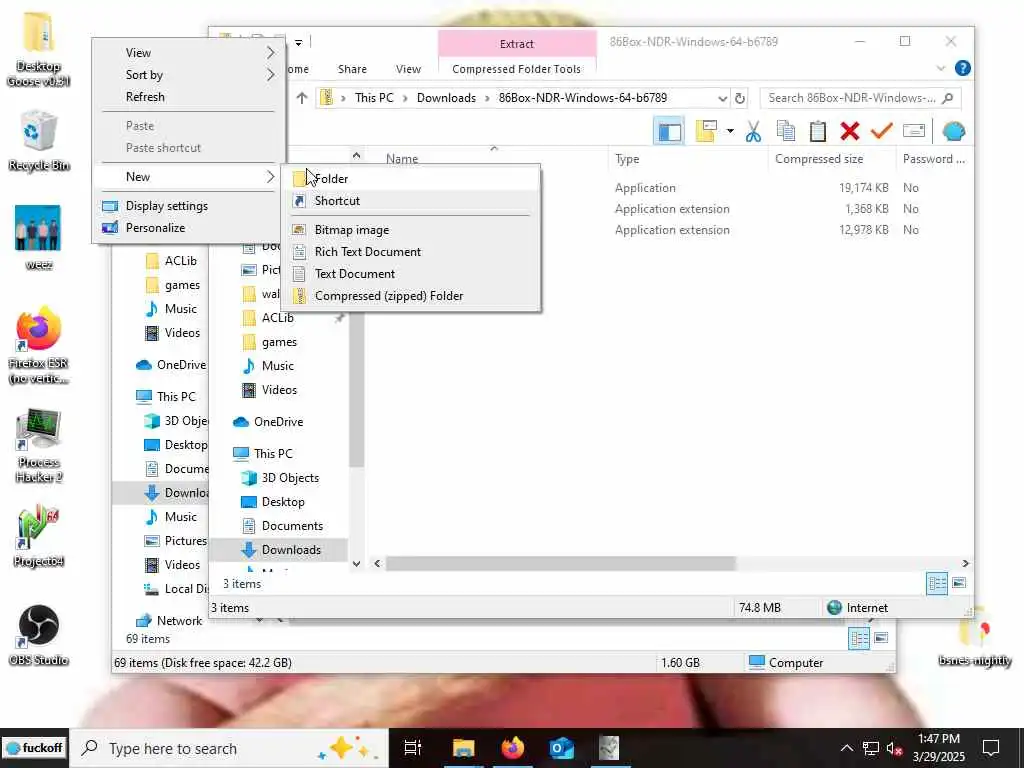Click the orange checkmark Properties icon
The height and width of the screenshot is (768, 1024).
tap(881, 131)
